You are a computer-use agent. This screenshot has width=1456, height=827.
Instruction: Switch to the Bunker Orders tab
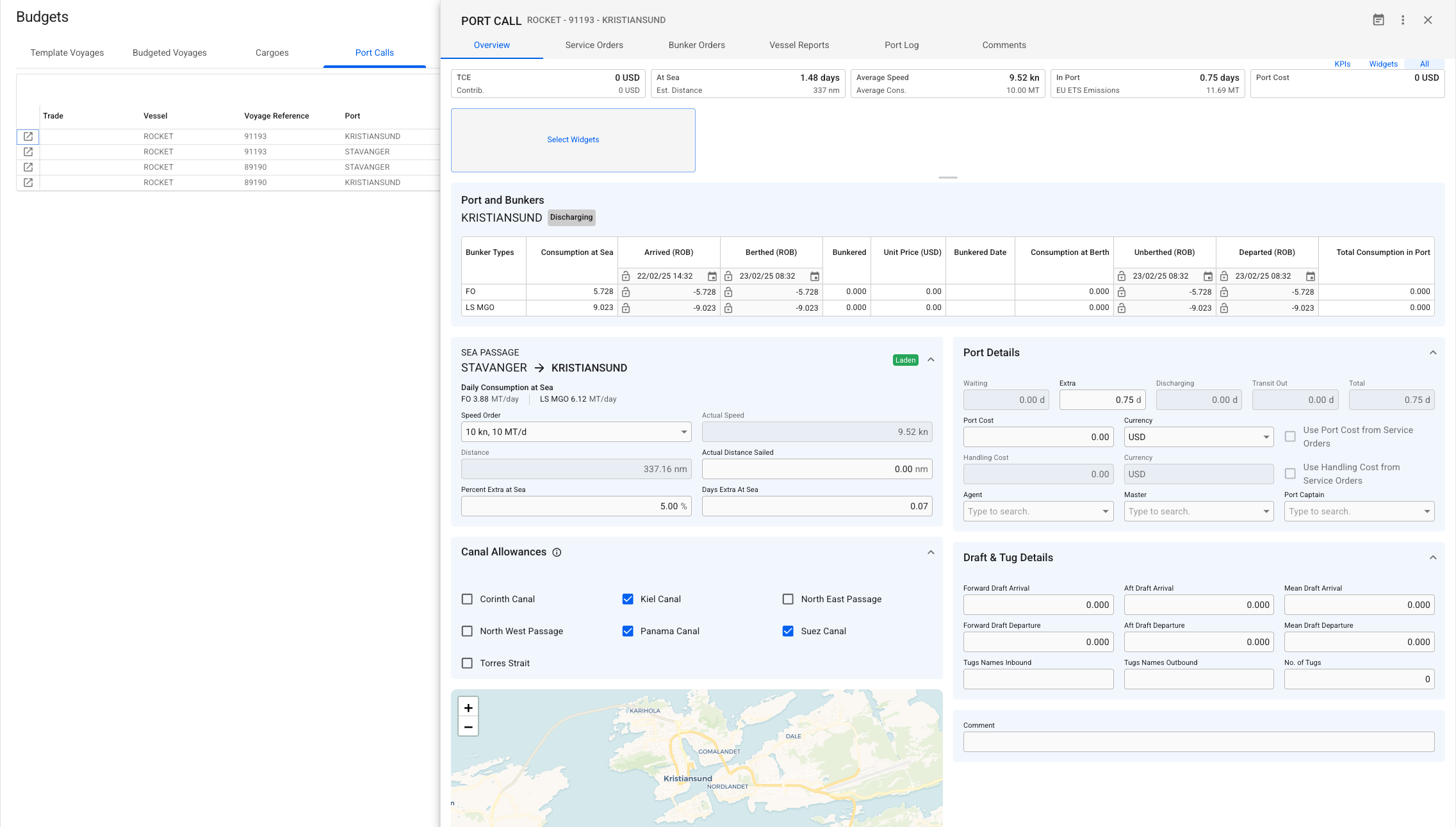click(696, 45)
